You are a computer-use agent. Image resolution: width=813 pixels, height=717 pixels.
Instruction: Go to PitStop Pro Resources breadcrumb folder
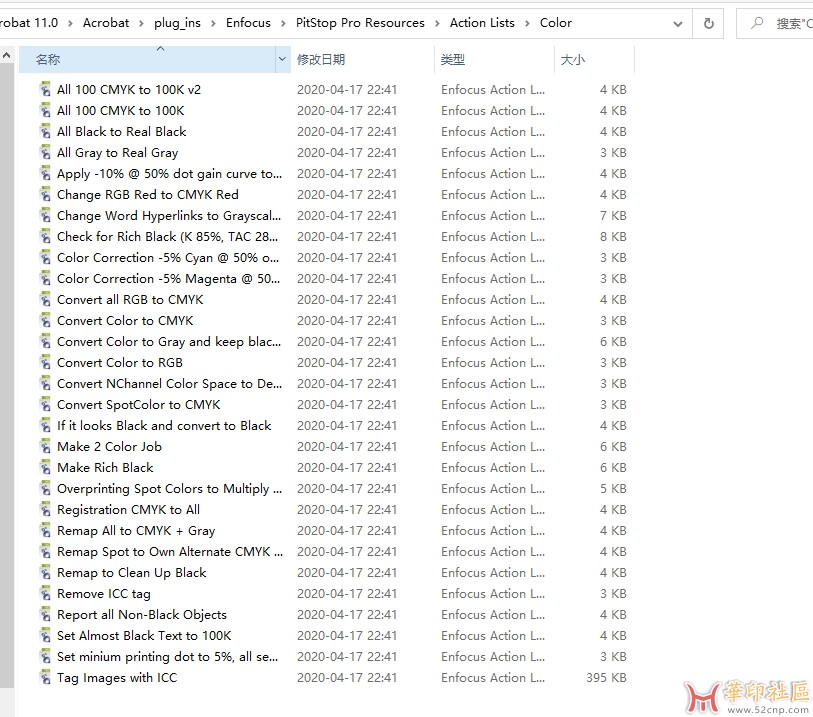[360, 23]
